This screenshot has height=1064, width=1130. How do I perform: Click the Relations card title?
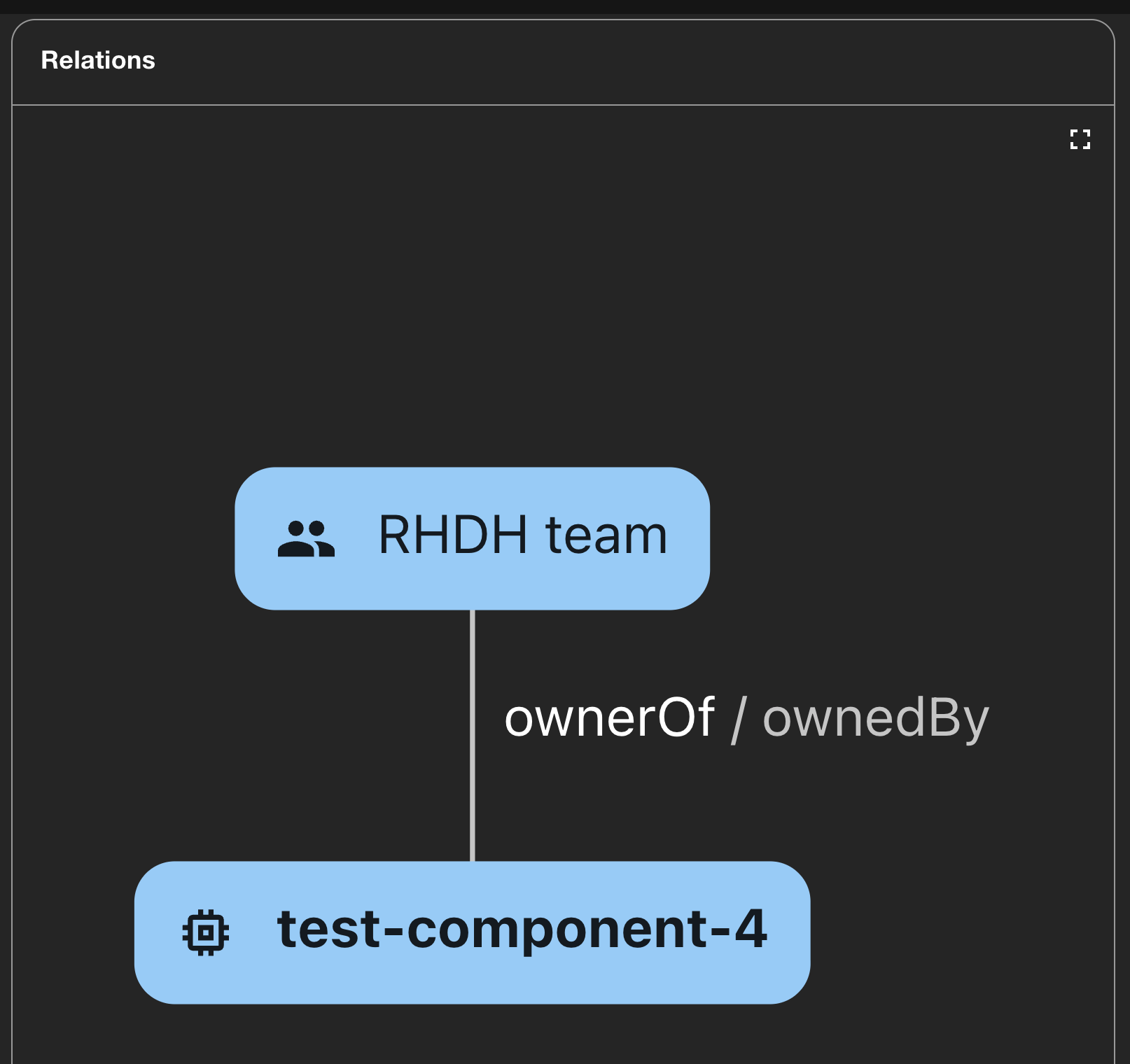click(98, 60)
